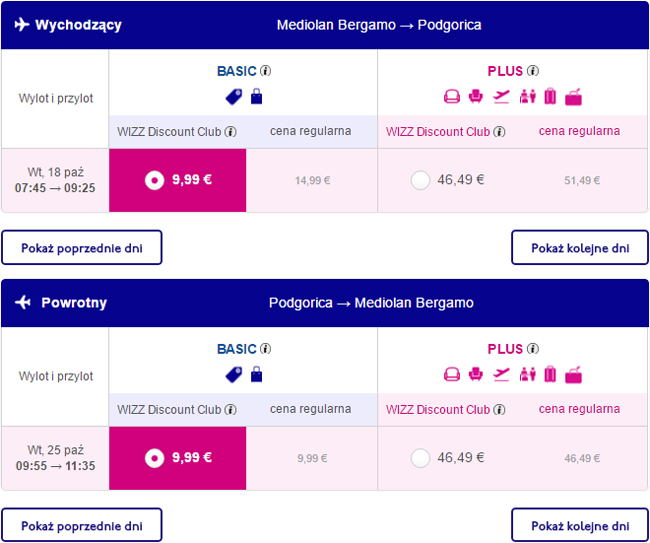Image resolution: width=650 pixels, height=543 pixels.
Task: Show previous days for return flight
Action: (x=81, y=525)
